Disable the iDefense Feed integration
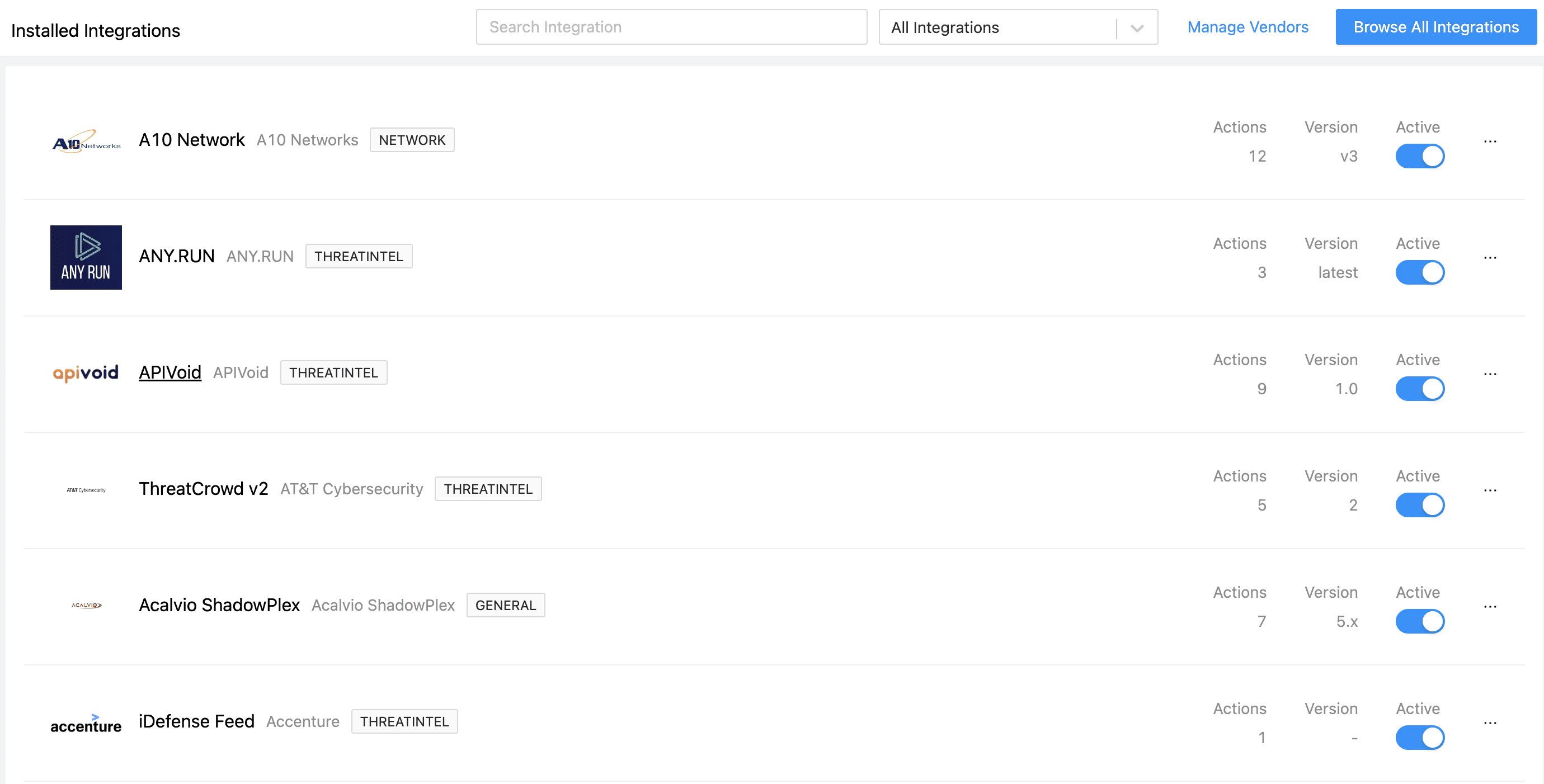Image resolution: width=1544 pixels, height=784 pixels. (x=1420, y=737)
